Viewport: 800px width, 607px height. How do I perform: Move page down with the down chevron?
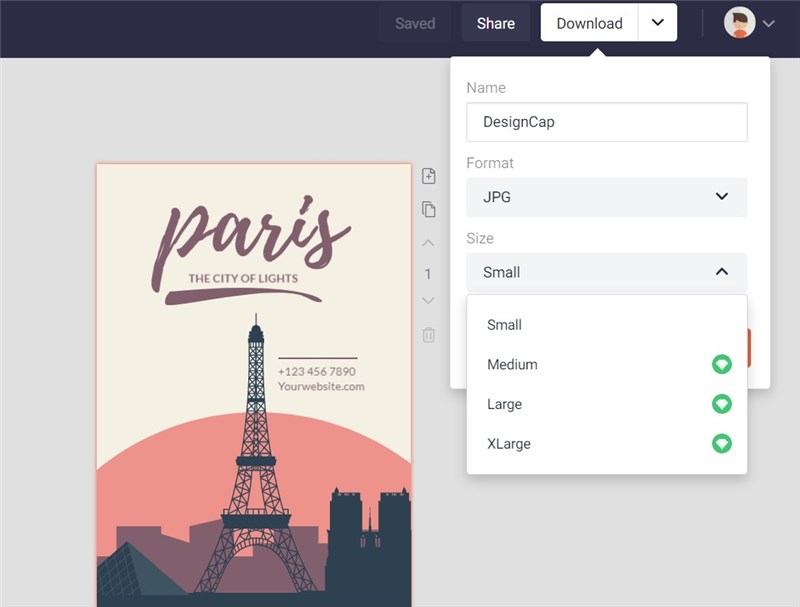pyautogui.click(x=429, y=300)
